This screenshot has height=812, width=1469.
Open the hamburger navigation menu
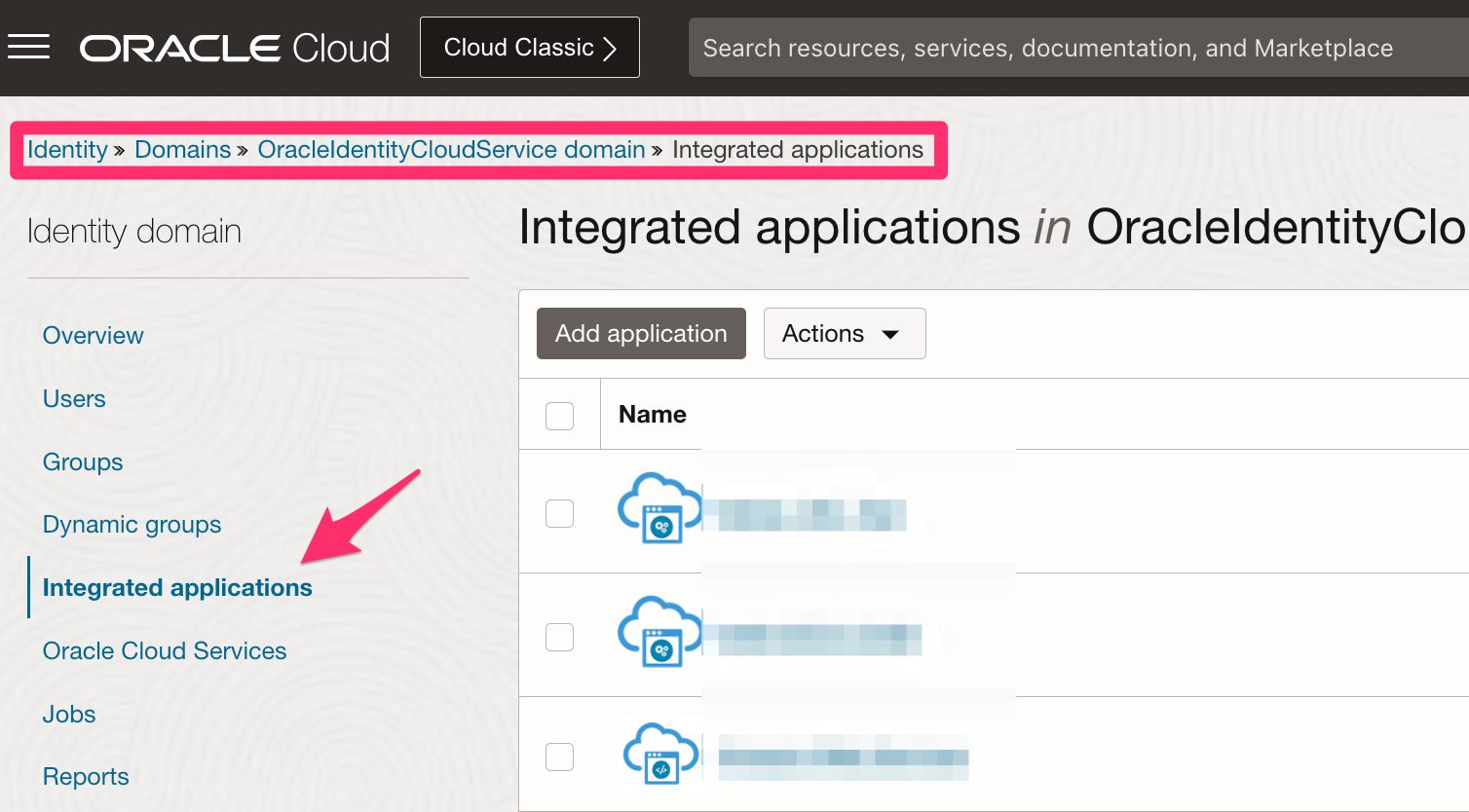click(29, 47)
